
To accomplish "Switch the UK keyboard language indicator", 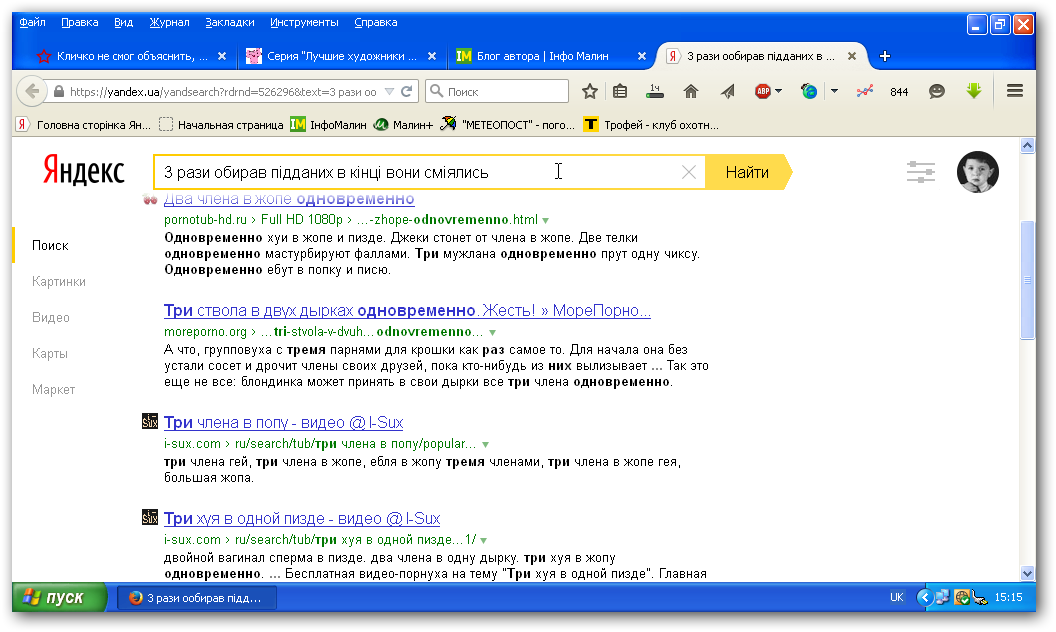I will pyautogui.click(x=896, y=598).
